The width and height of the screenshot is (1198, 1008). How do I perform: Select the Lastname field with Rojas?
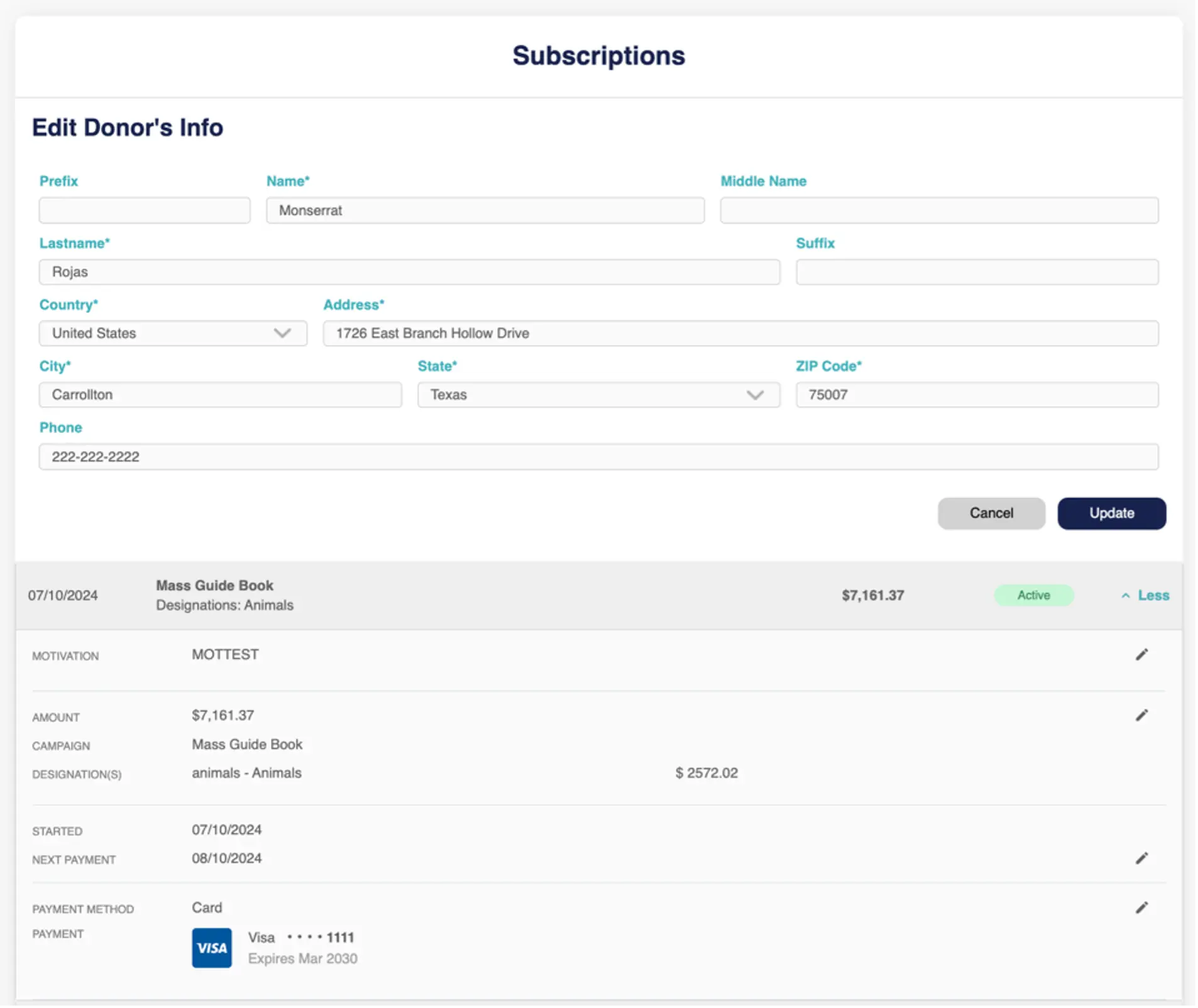coord(409,272)
